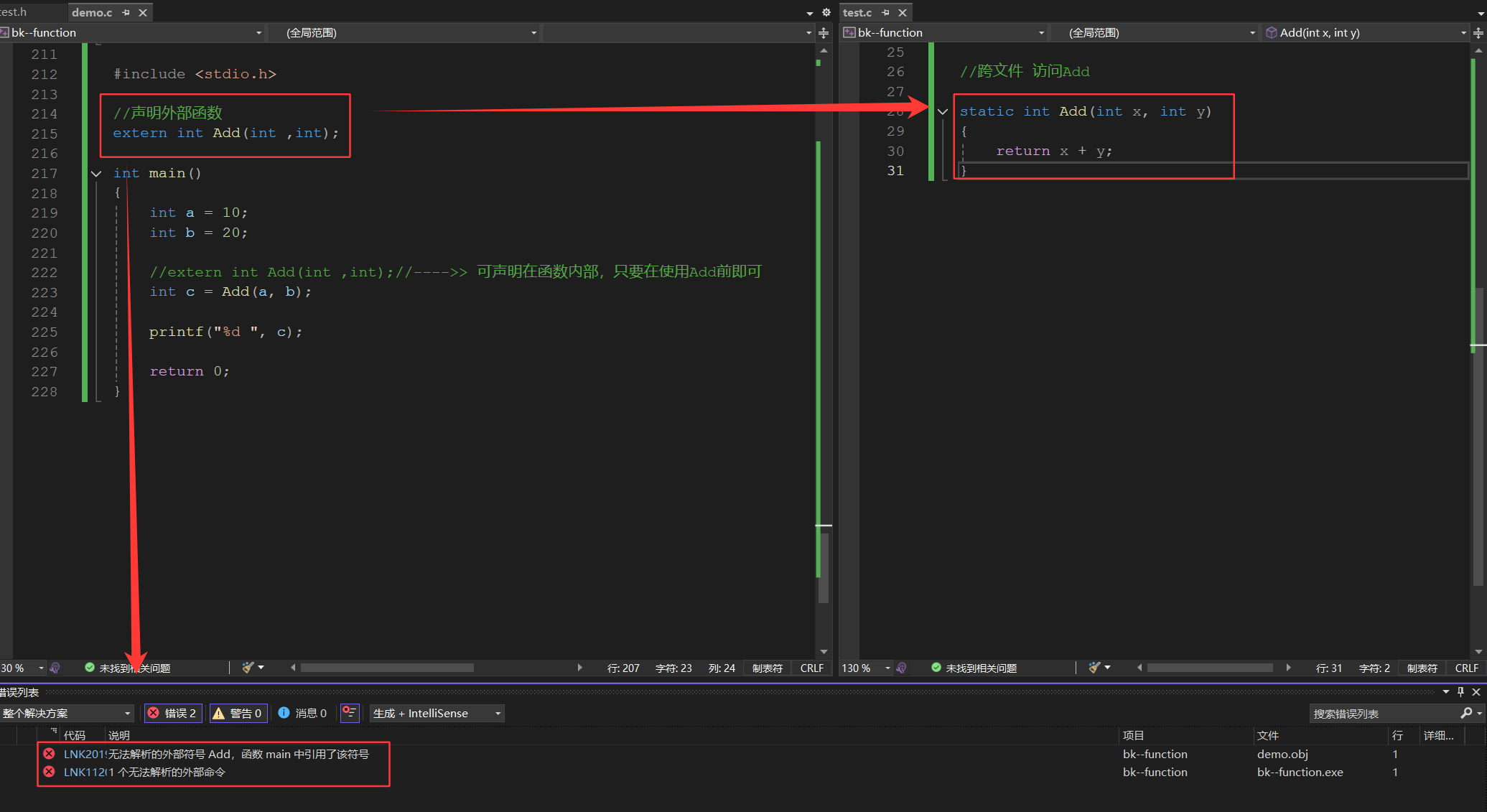
Task: Open the 整个解决方案 scope dropdown
Action: pyautogui.click(x=67, y=713)
